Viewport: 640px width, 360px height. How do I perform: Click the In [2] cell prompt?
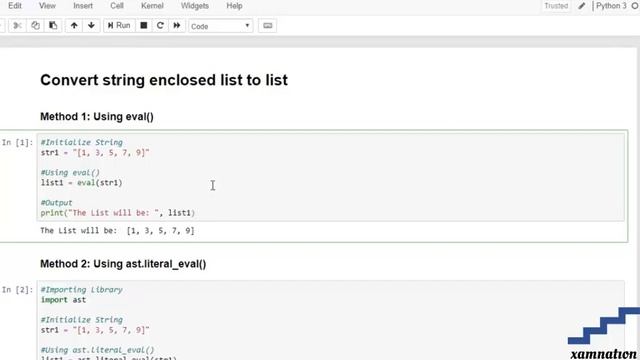(17, 290)
